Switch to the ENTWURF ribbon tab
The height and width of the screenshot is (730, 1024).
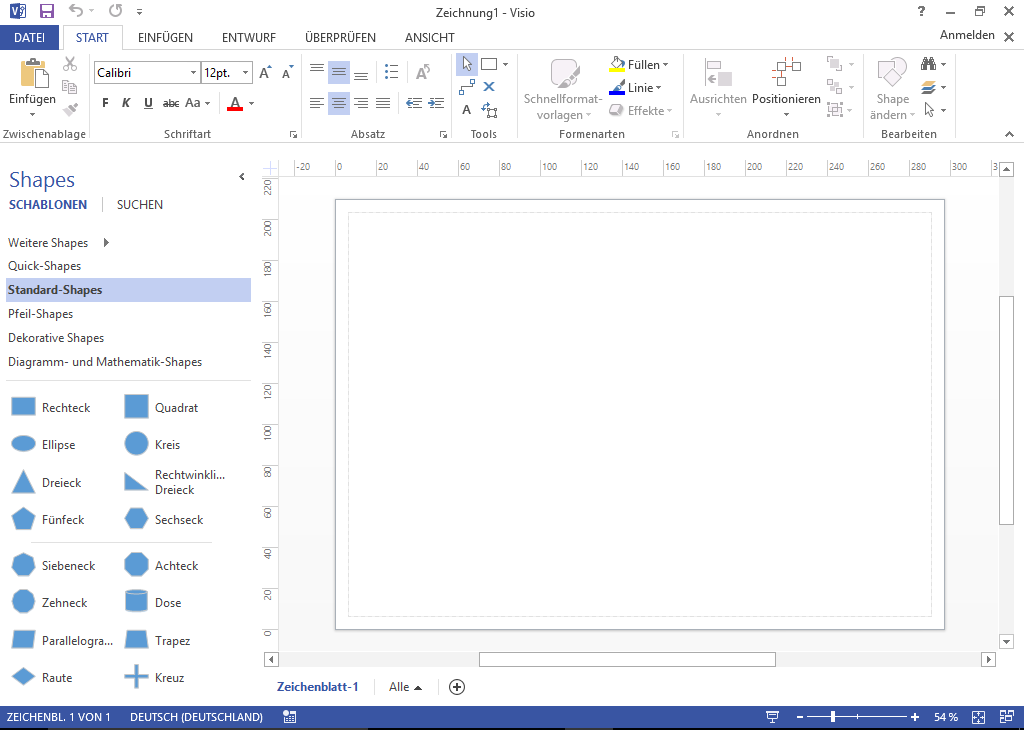(248, 38)
